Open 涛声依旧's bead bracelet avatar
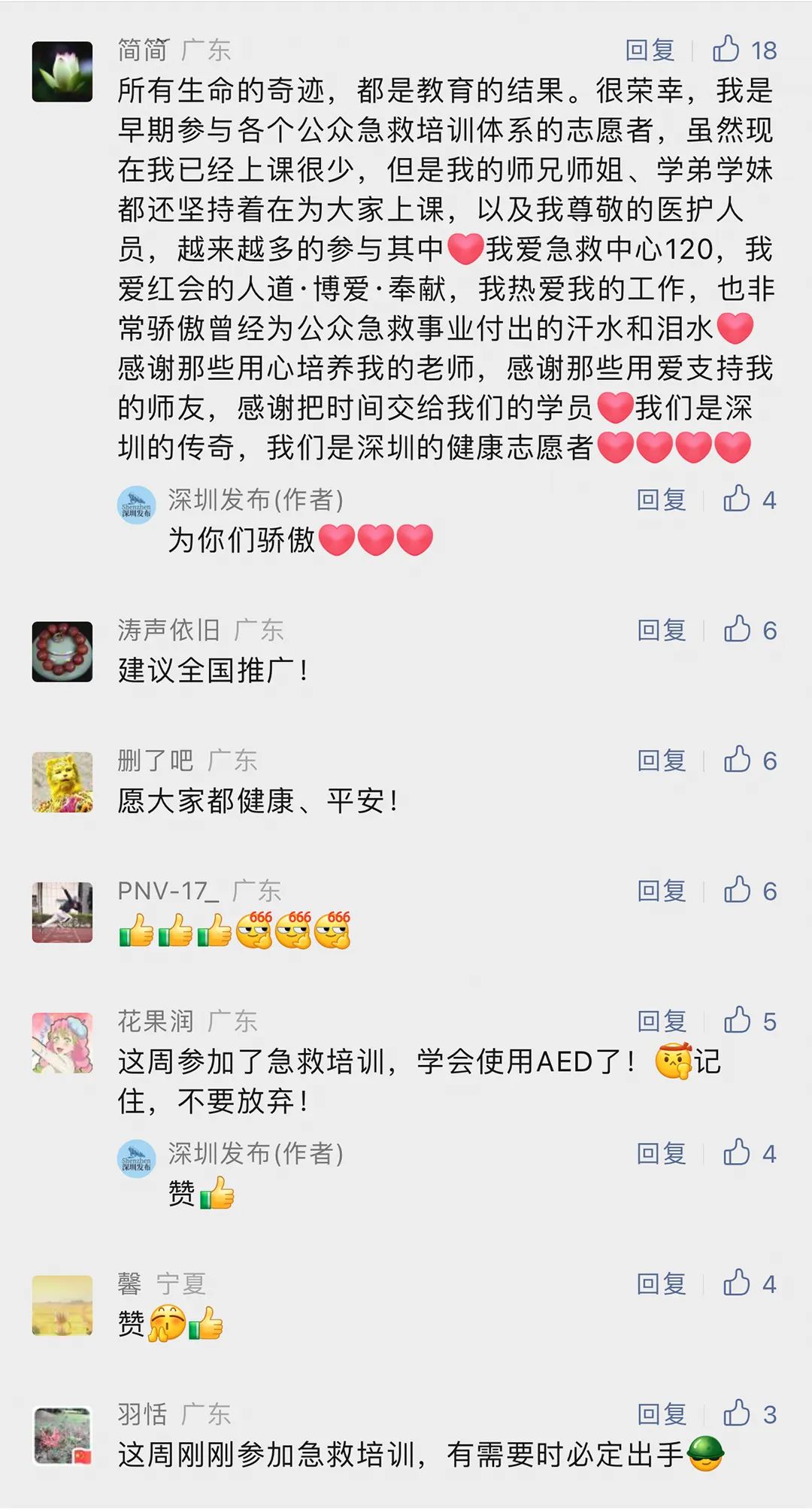 click(x=62, y=651)
